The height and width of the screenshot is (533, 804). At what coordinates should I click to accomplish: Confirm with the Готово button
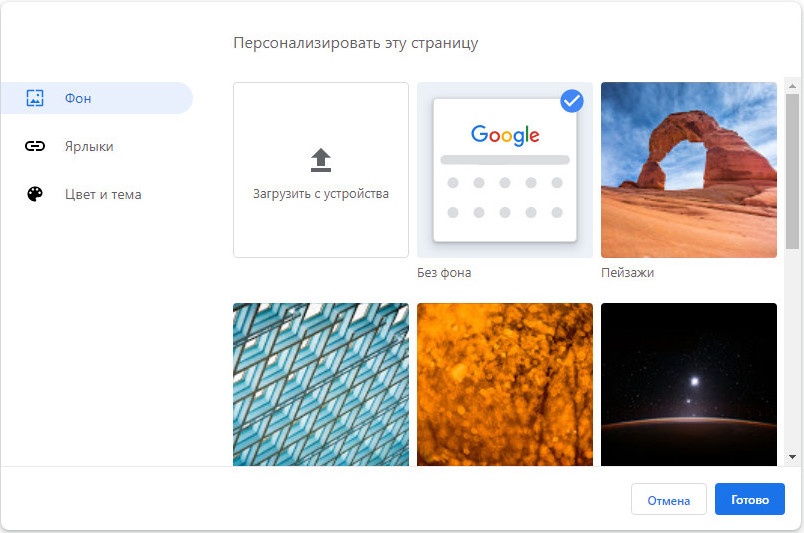(750, 499)
